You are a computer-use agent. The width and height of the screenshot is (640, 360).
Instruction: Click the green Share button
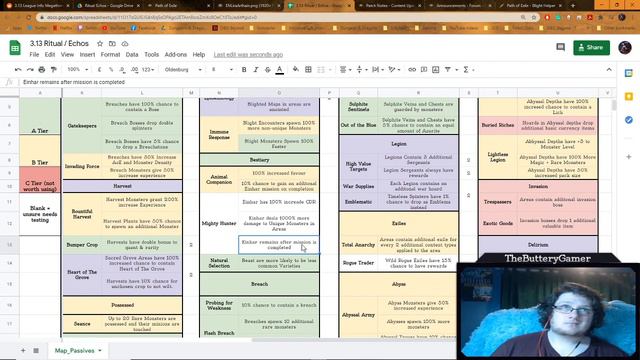coord(591,47)
